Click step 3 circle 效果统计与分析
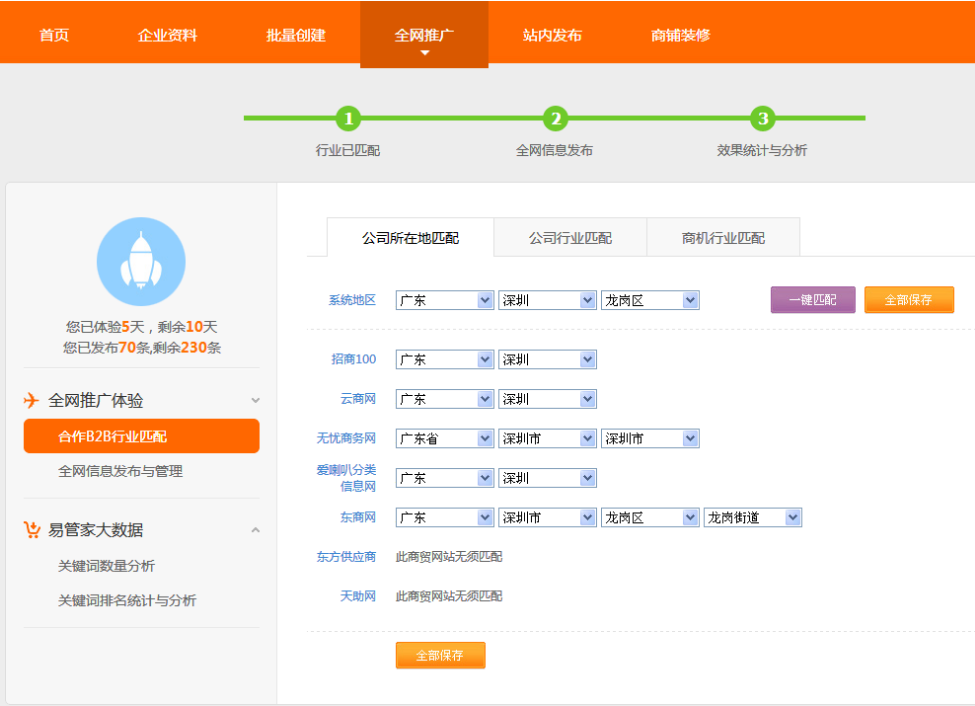The width and height of the screenshot is (975, 706). point(763,119)
